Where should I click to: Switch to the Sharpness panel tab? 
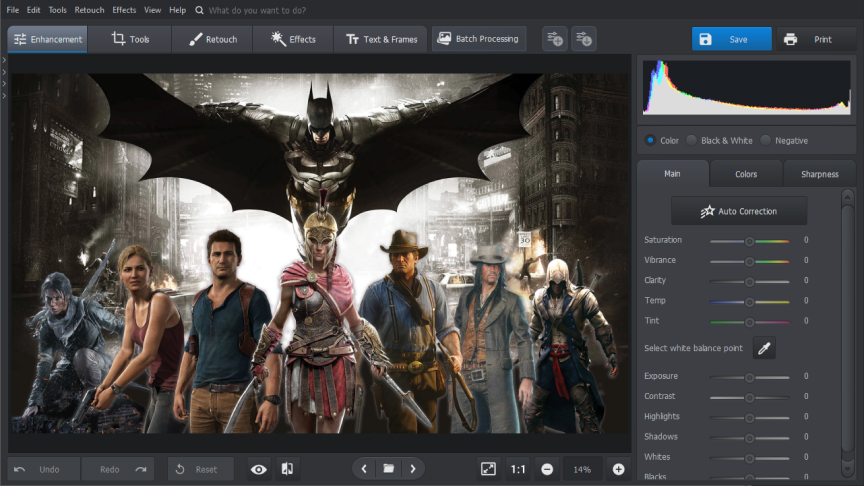pyautogui.click(x=819, y=174)
